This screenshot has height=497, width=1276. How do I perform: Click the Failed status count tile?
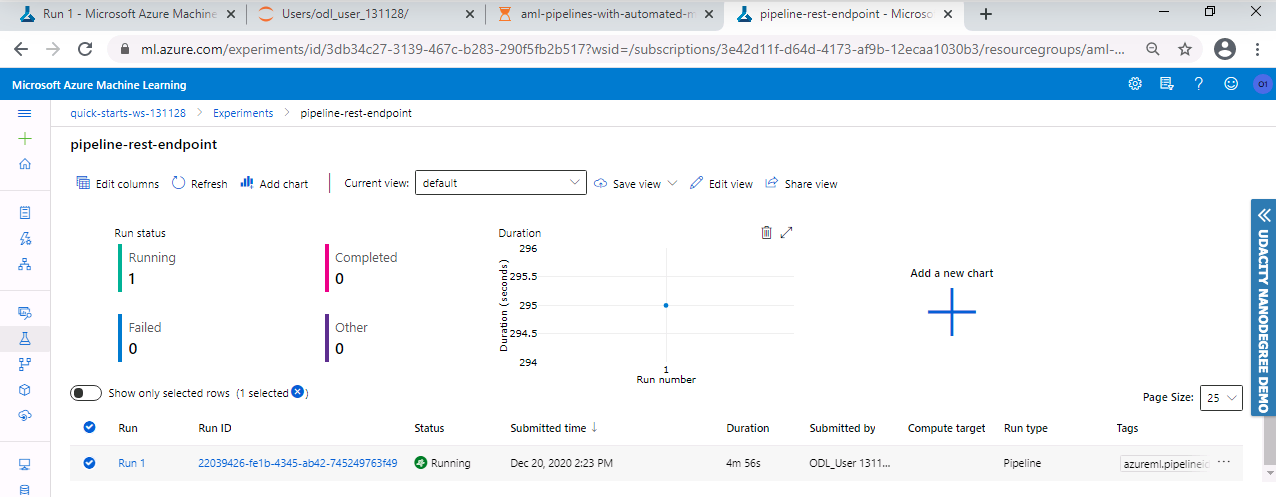pos(140,337)
